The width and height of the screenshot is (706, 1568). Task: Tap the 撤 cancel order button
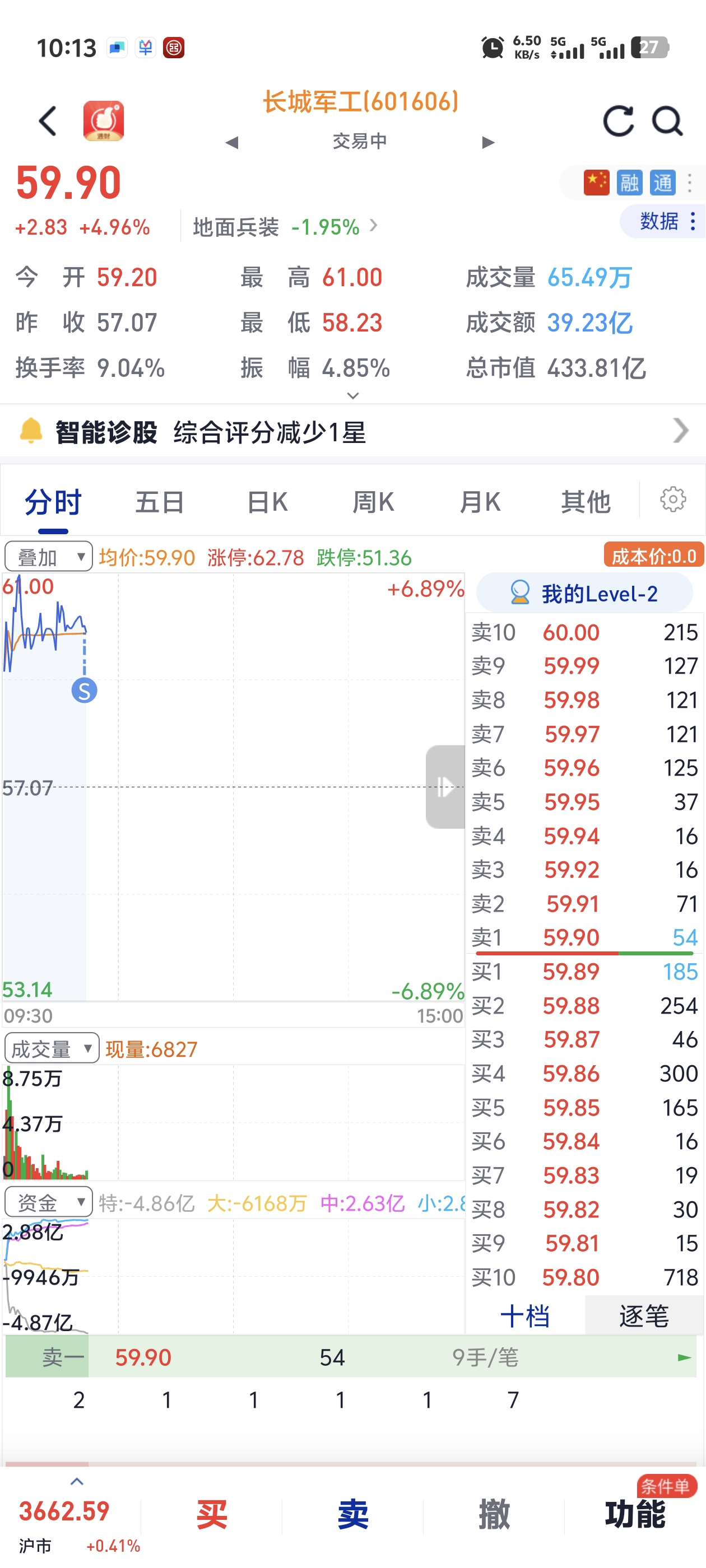(x=494, y=1515)
